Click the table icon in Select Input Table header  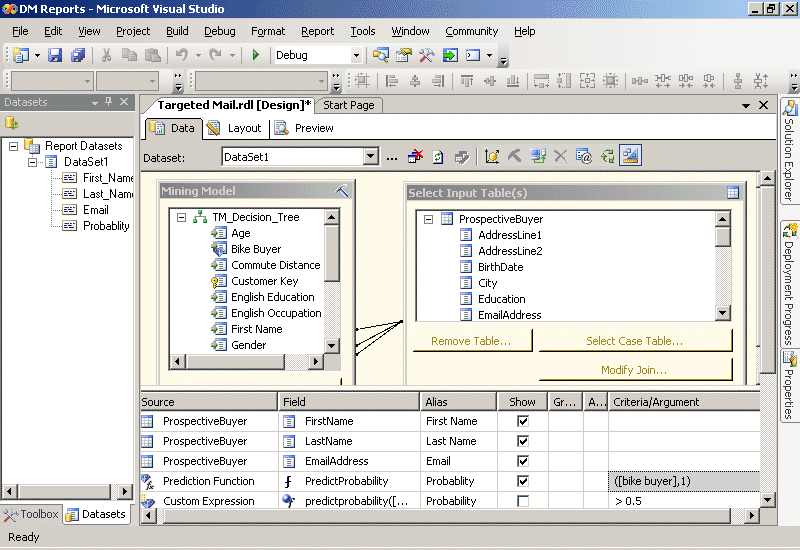click(x=733, y=192)
